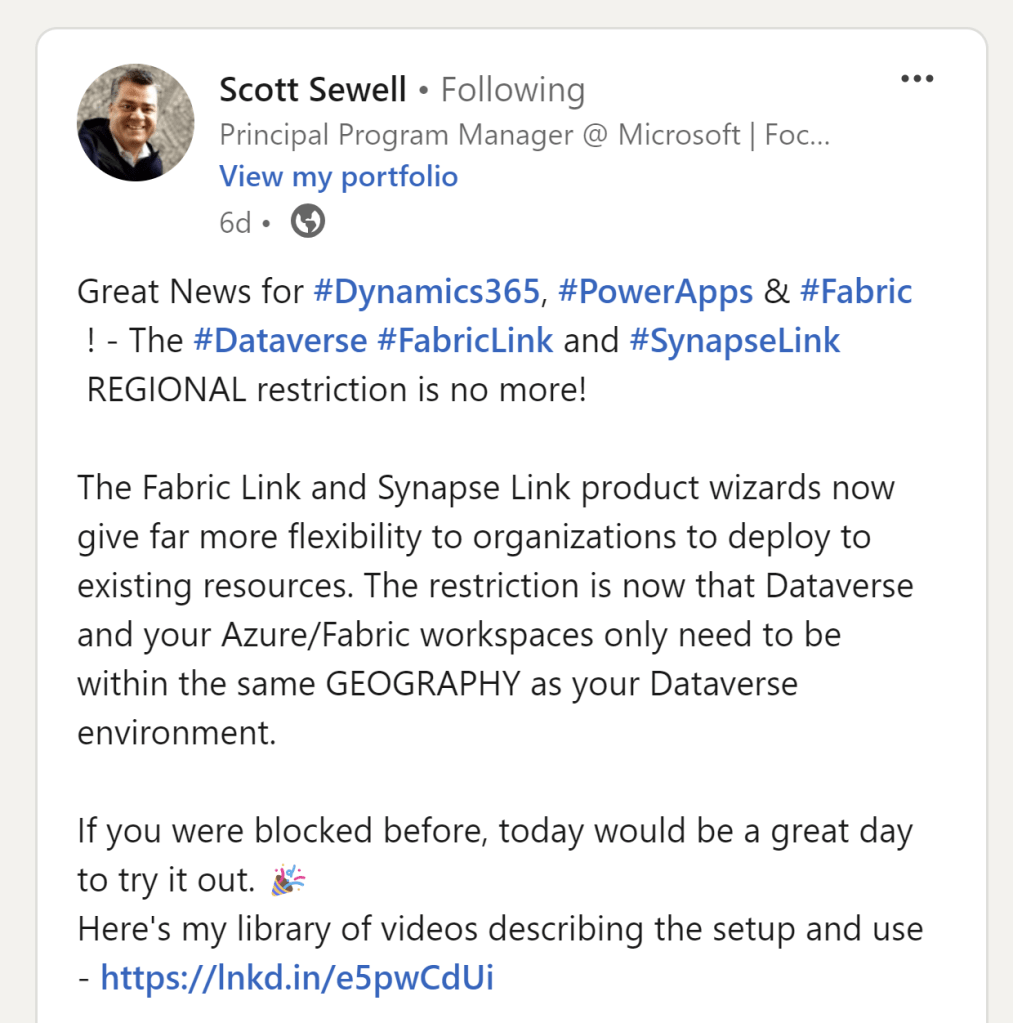Image resolution: width=1013 pixels, height=1023 pixels.
Task: Open the three-dot post options menu
Action: (x=916, y=79)
